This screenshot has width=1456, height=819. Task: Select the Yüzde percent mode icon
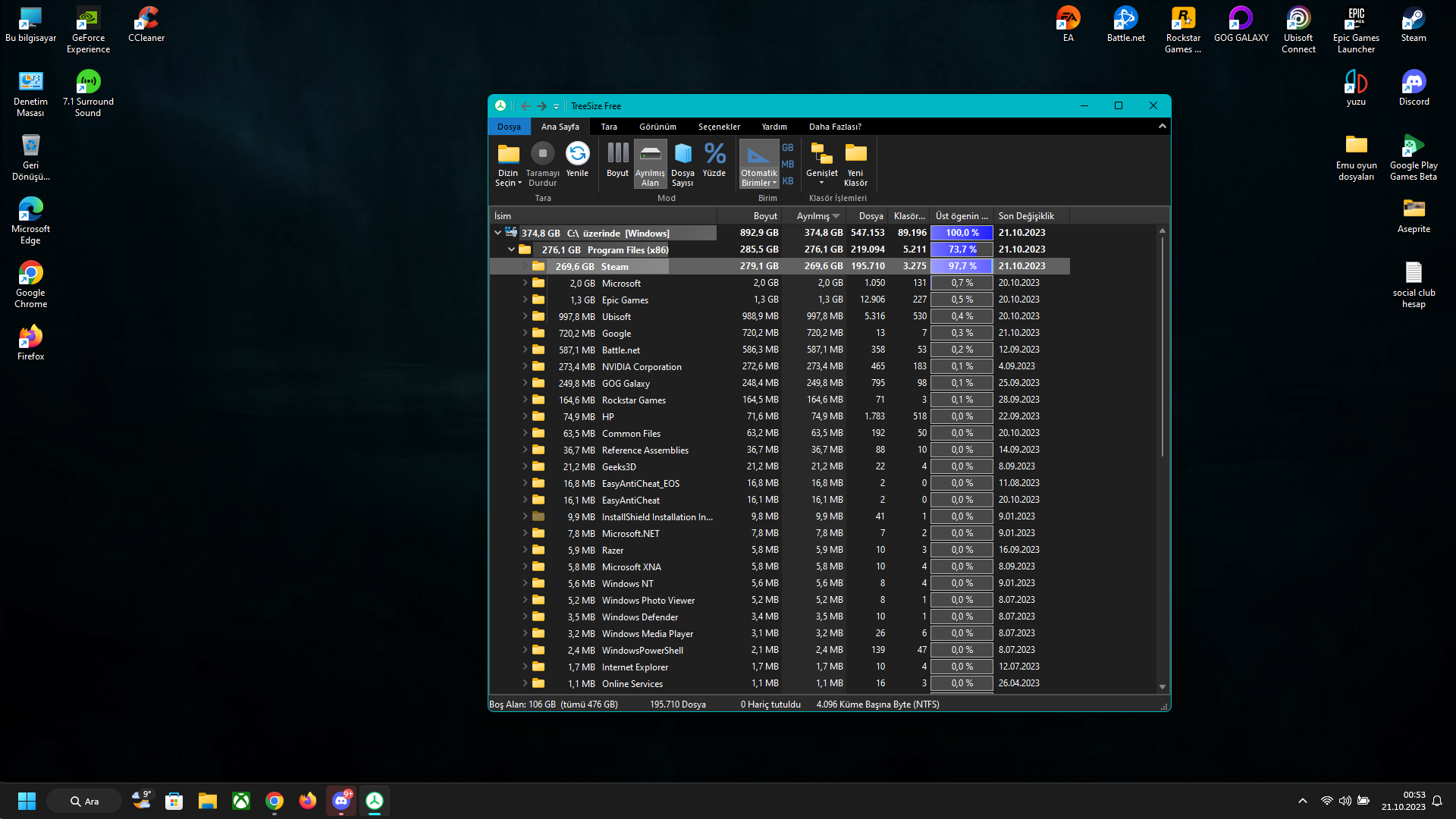coord(714,155)
